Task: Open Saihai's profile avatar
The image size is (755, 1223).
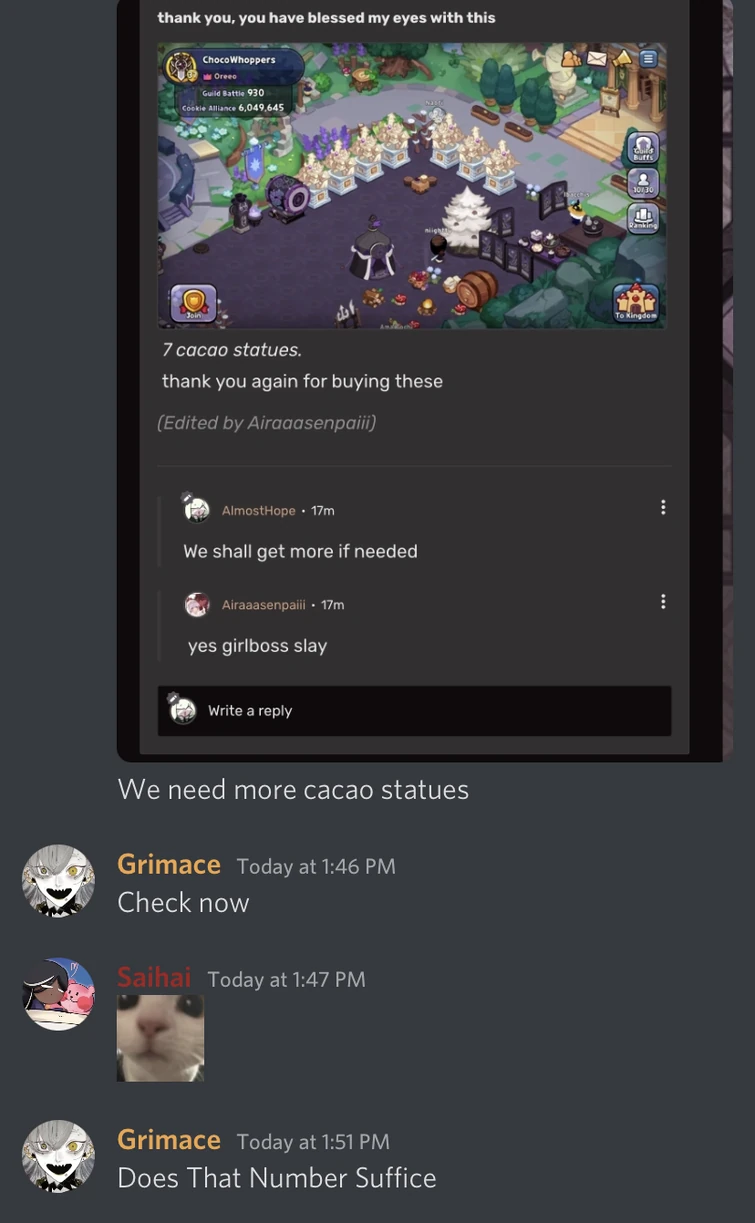Action: [x=59, y=994]
